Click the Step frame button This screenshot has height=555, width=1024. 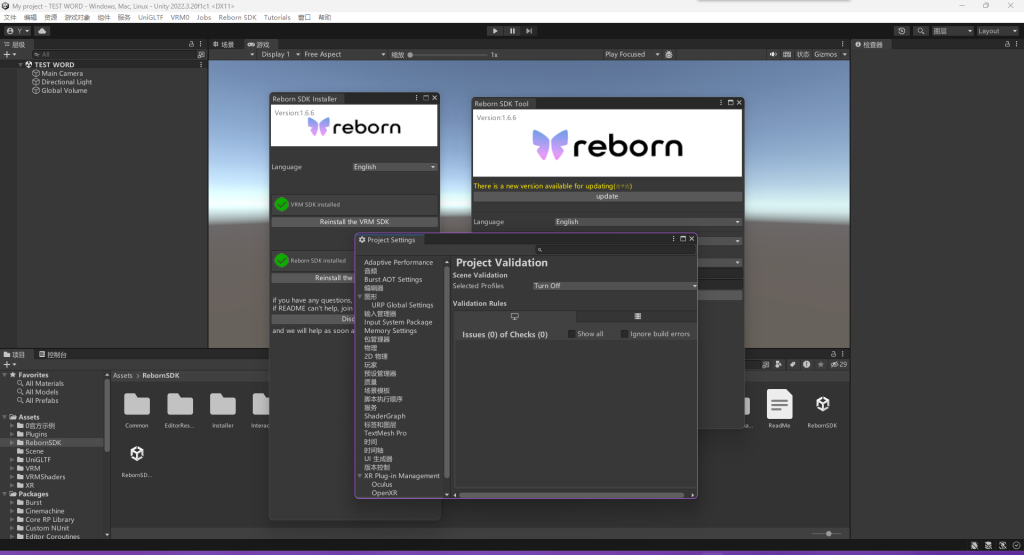(531, 31)
